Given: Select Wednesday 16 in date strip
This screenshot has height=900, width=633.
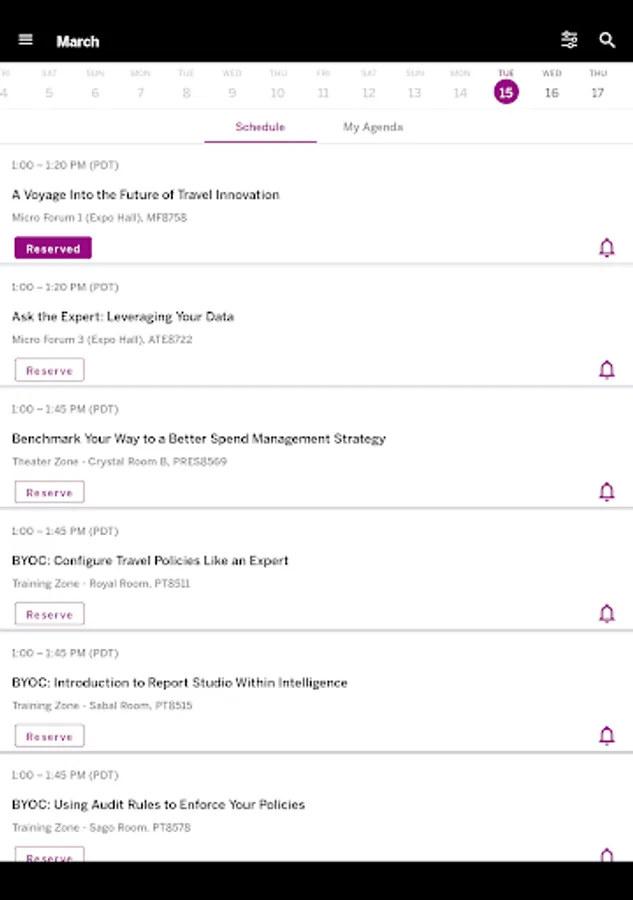Looking at the screenshot, I should coord(551,86).
